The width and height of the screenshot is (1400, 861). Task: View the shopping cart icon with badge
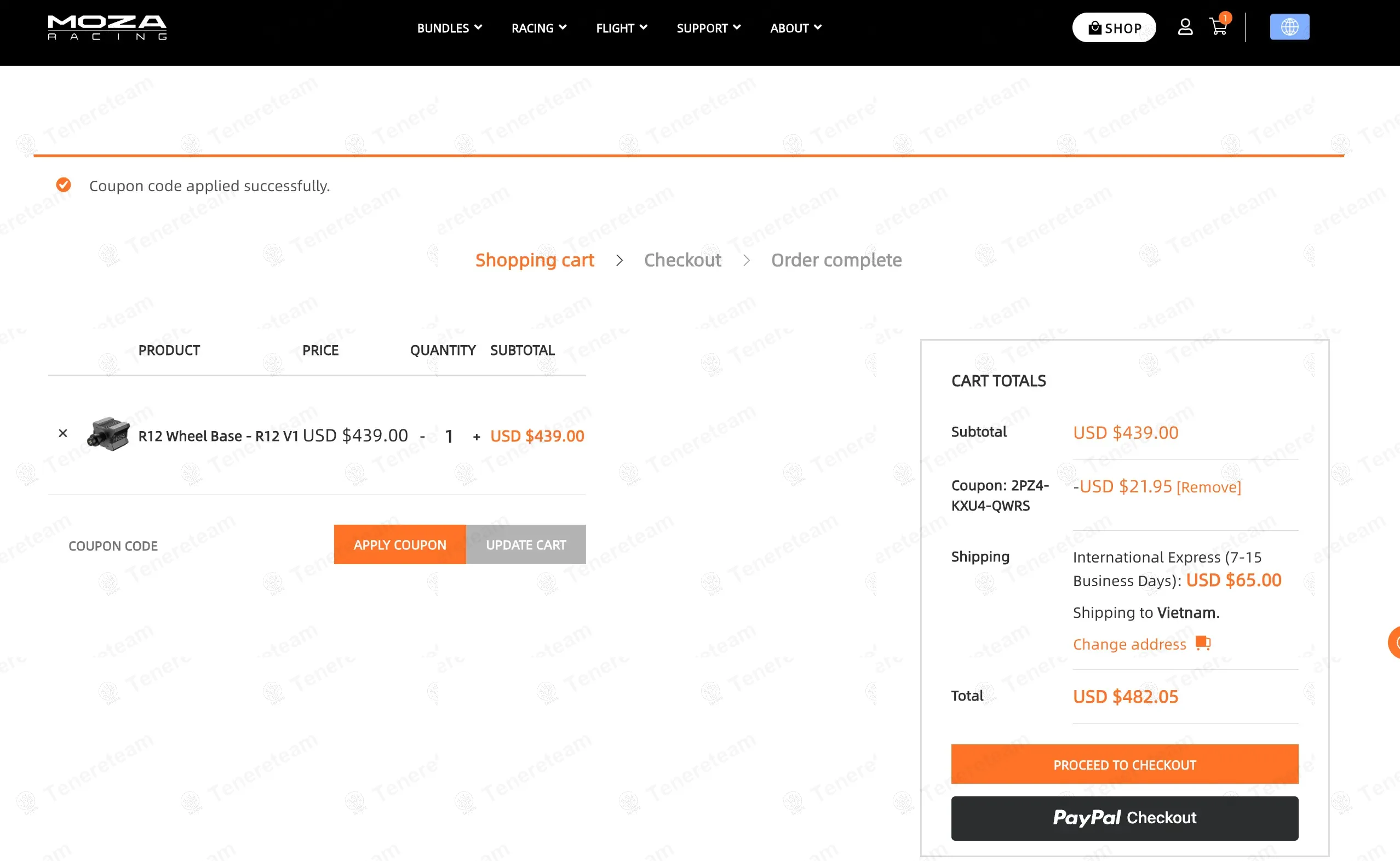click(x=1219, y=27)
